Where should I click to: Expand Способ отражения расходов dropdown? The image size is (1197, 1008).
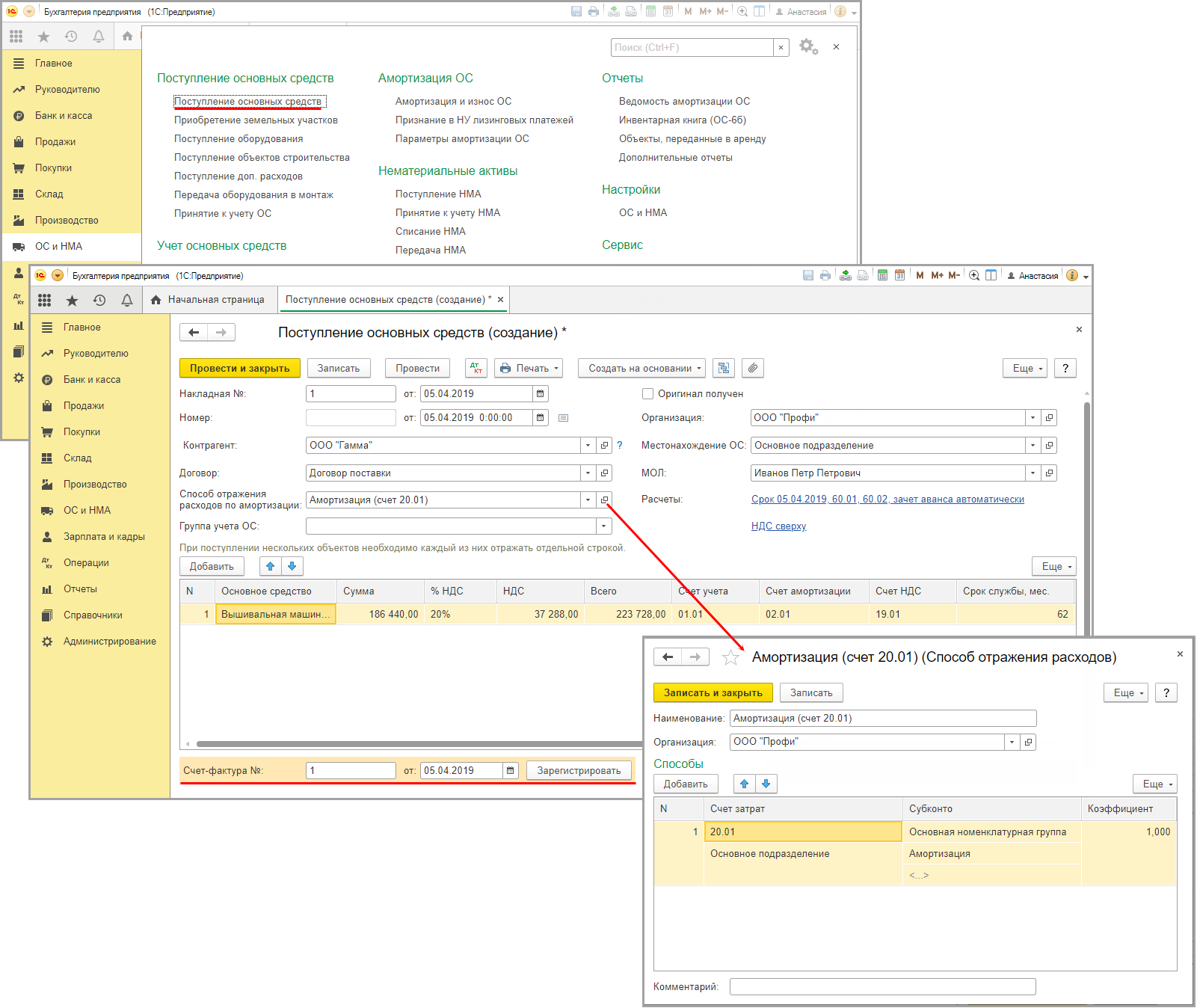point(588,500)
